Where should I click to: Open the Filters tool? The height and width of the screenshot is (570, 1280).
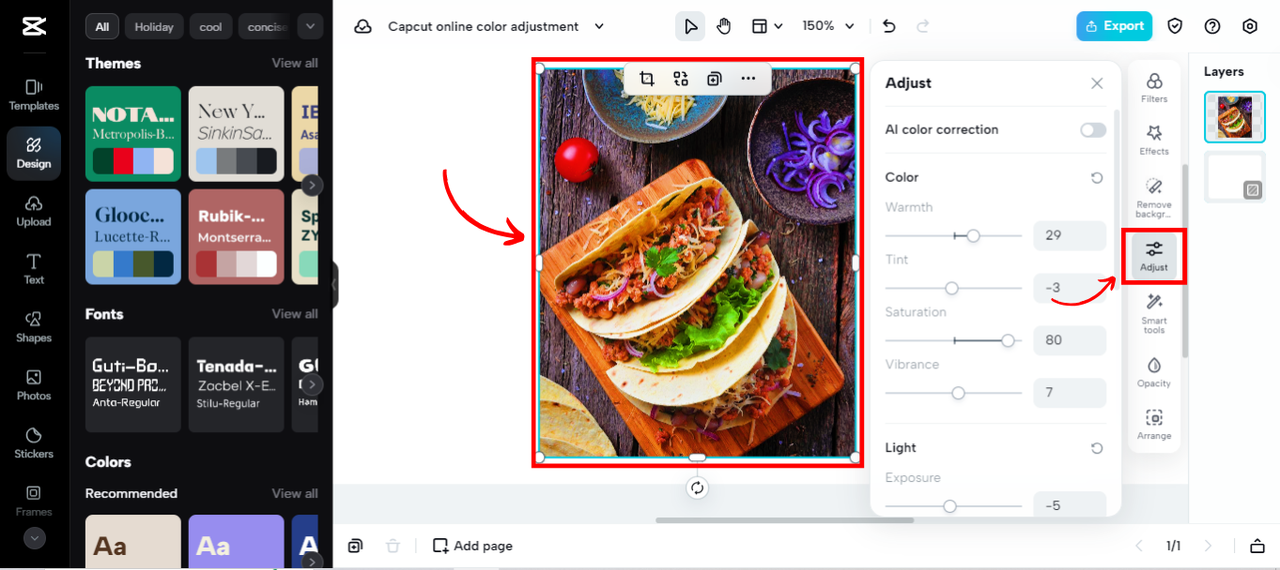tap(1154, 87)
